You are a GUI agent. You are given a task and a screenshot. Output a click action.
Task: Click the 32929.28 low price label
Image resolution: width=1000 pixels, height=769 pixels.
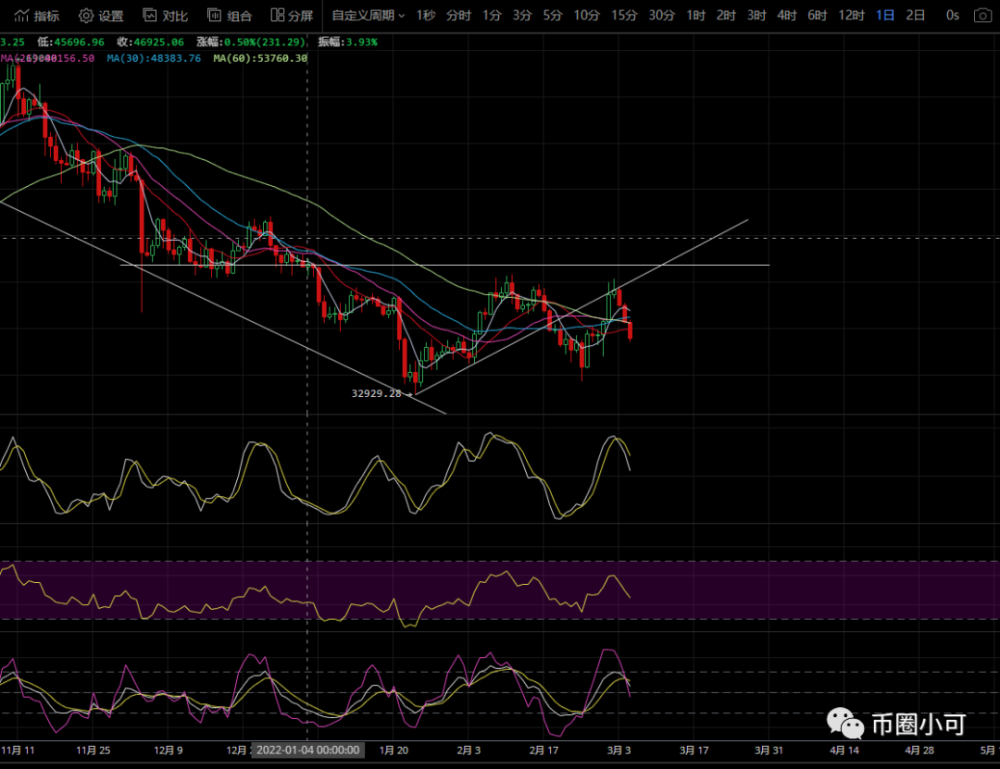click(x=376, y=393)
